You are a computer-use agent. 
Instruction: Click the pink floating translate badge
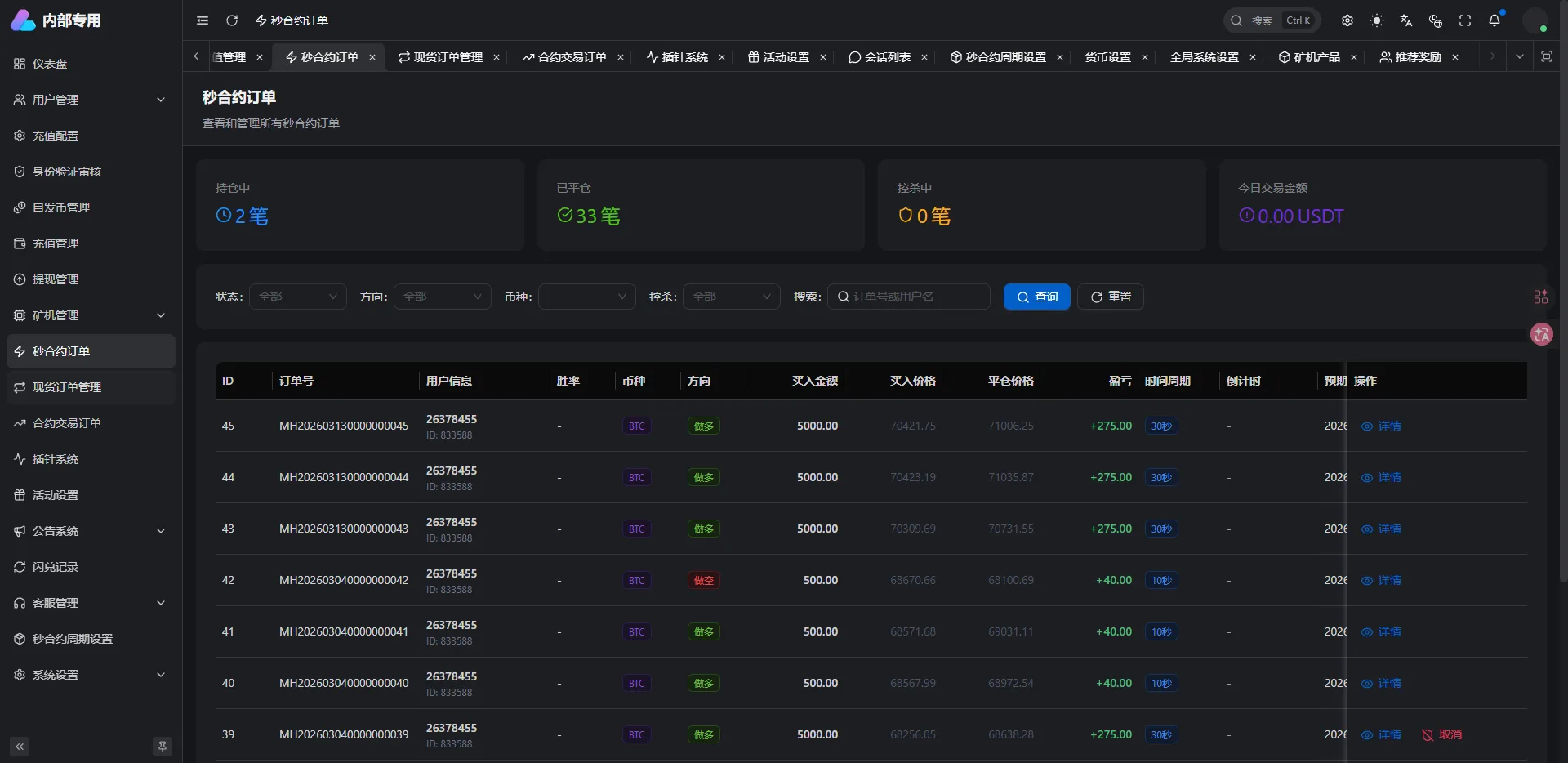1542,334
